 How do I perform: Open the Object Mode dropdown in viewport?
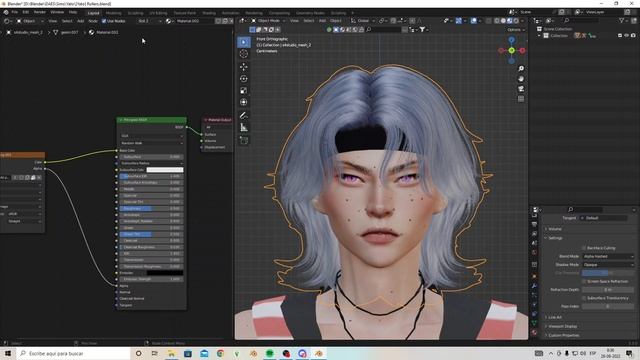pos(268,20)
